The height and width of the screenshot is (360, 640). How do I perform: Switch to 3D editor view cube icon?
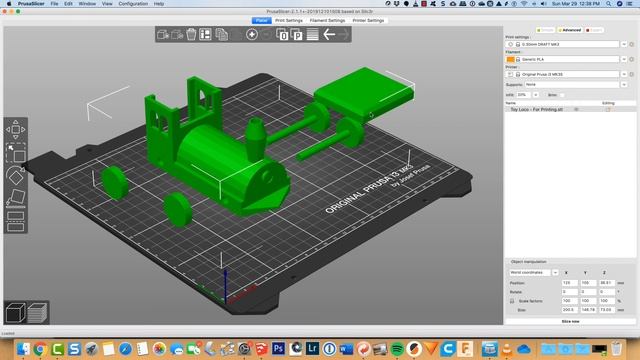pos(16,313)
